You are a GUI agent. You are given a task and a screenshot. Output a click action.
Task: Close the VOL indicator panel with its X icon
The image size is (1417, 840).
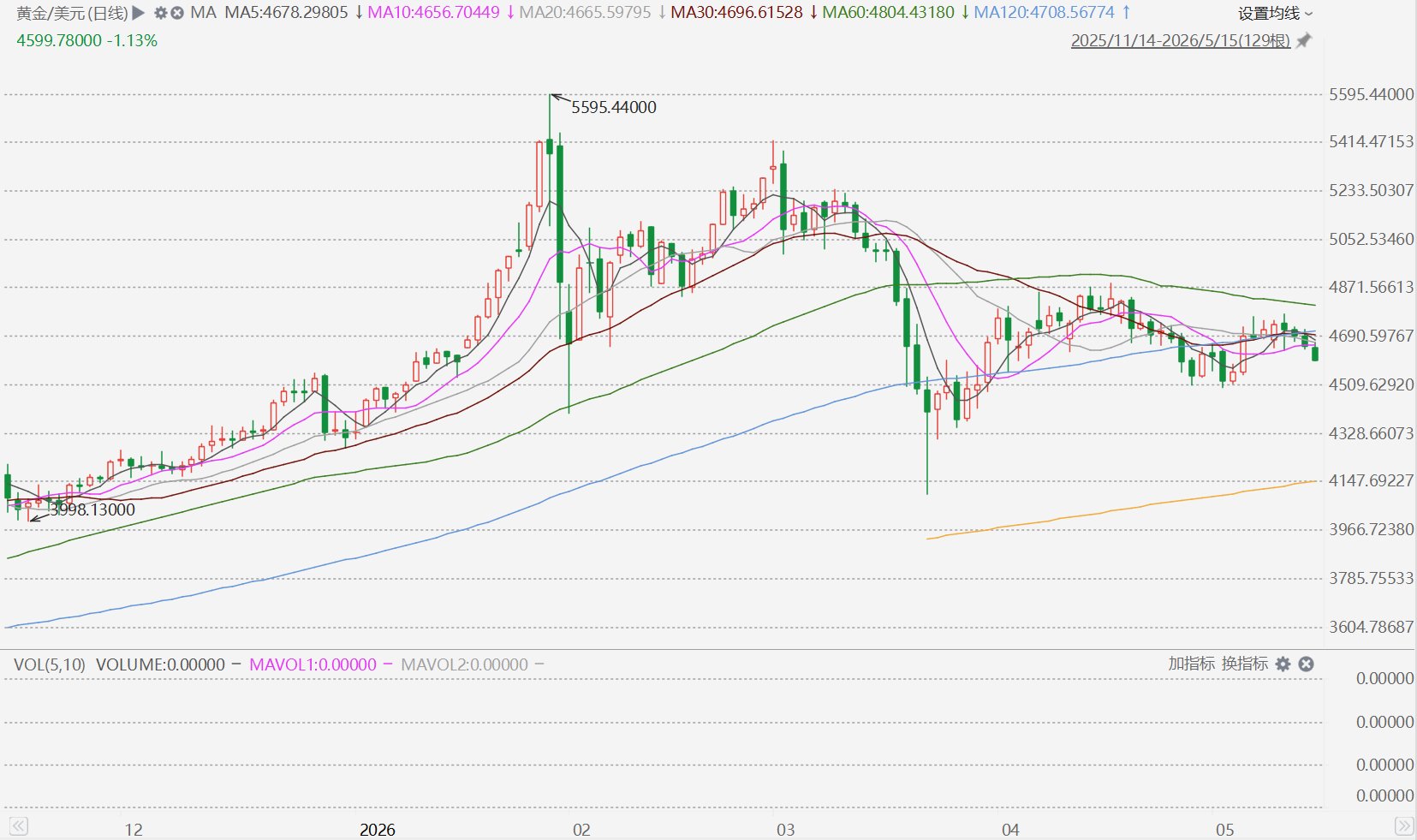(x=1306, y=664)
